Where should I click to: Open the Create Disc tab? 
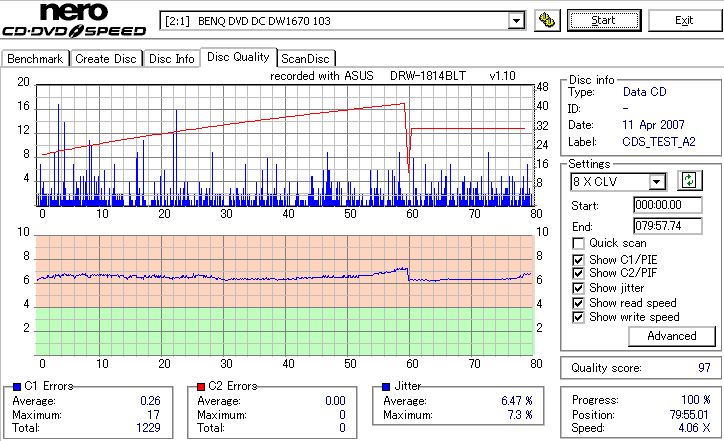[x=106, y=59]
